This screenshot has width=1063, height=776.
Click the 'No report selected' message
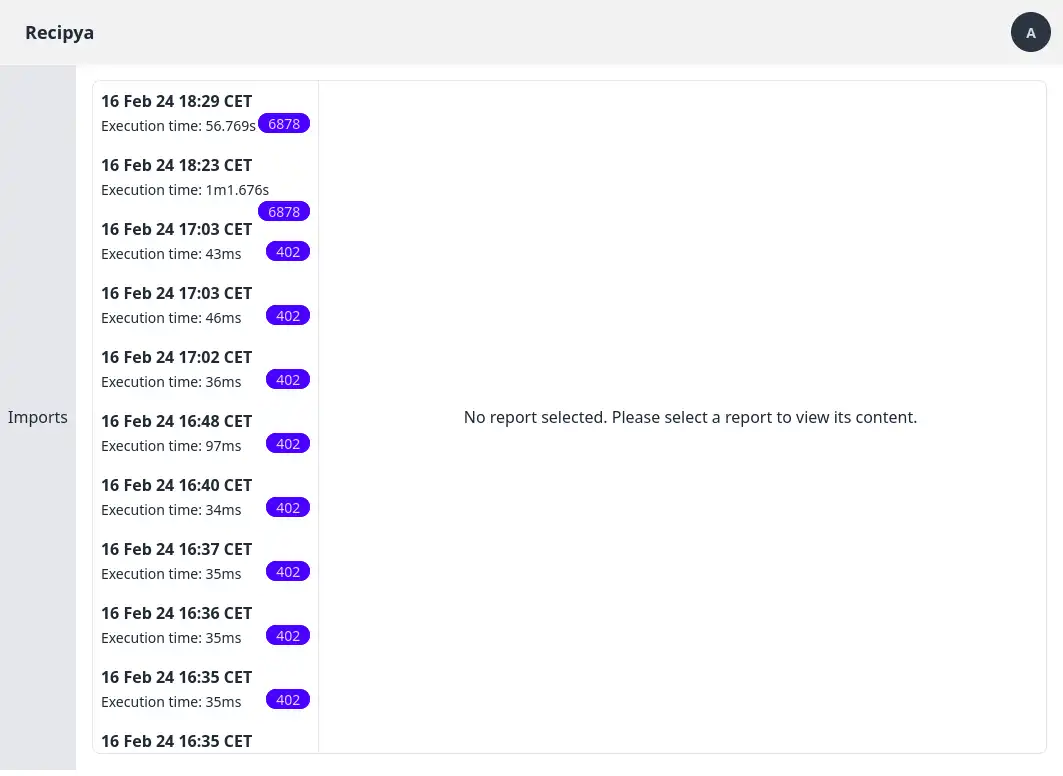(690, 417)
